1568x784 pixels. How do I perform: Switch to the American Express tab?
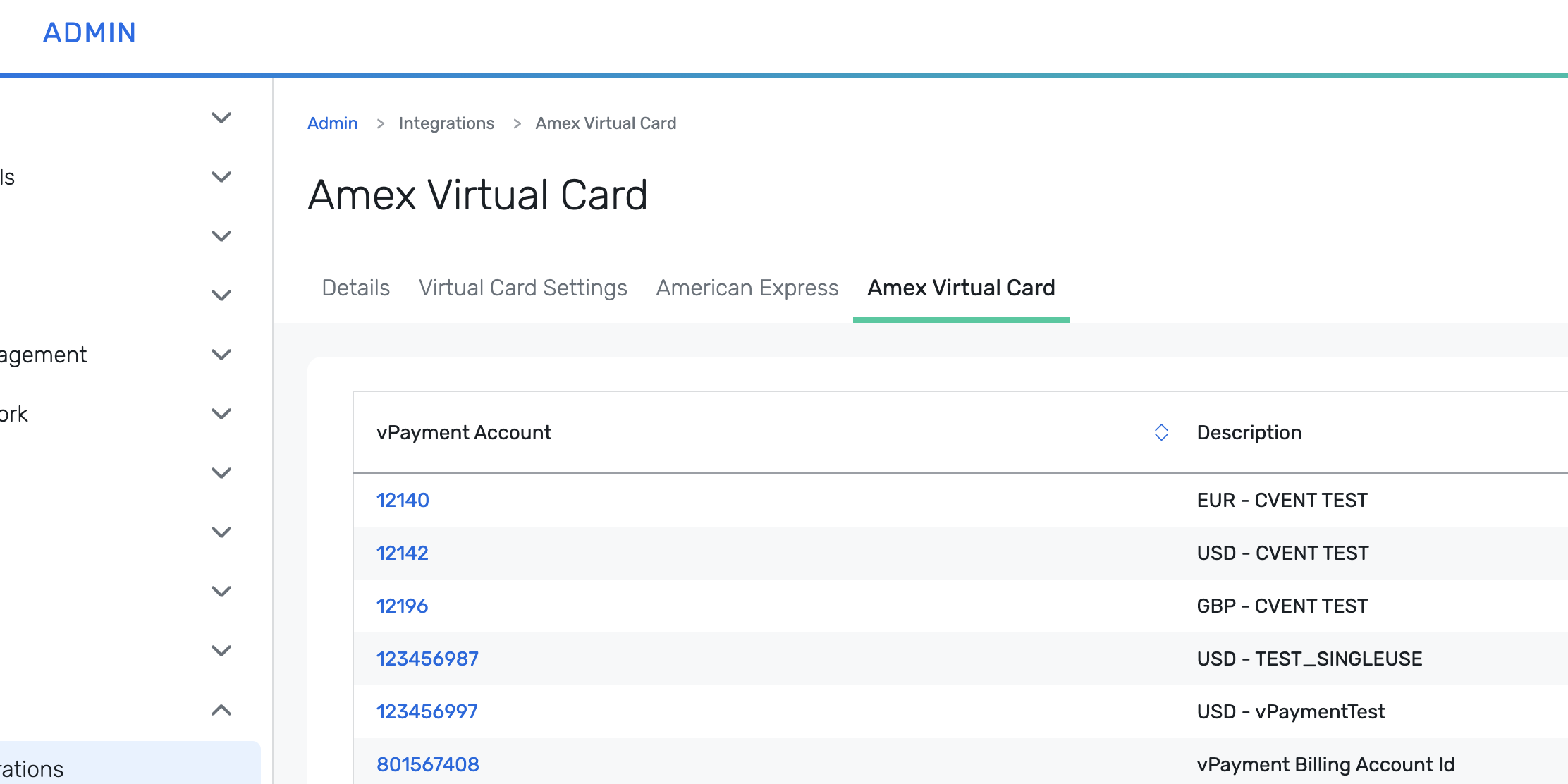click(747, 288)
